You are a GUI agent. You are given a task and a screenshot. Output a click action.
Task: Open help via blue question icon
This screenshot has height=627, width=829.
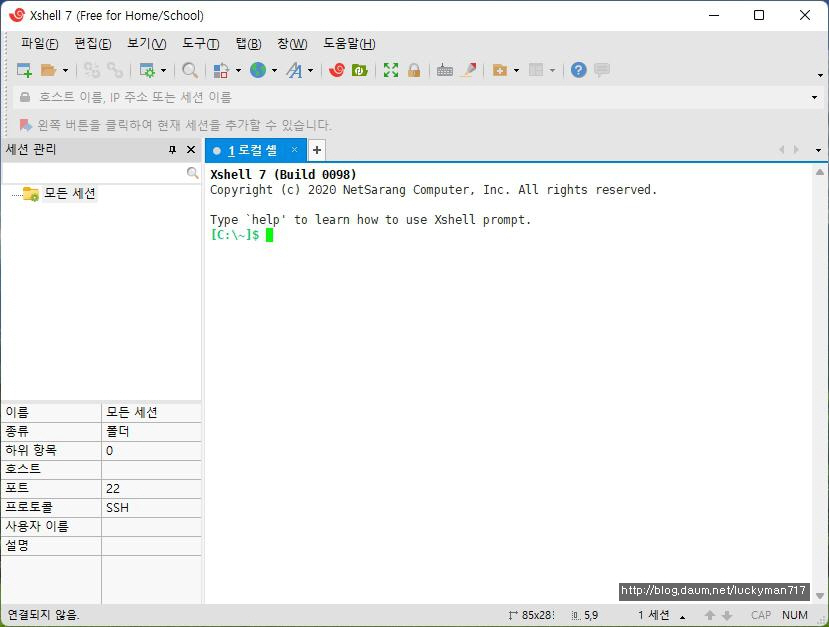click(578, 70)
